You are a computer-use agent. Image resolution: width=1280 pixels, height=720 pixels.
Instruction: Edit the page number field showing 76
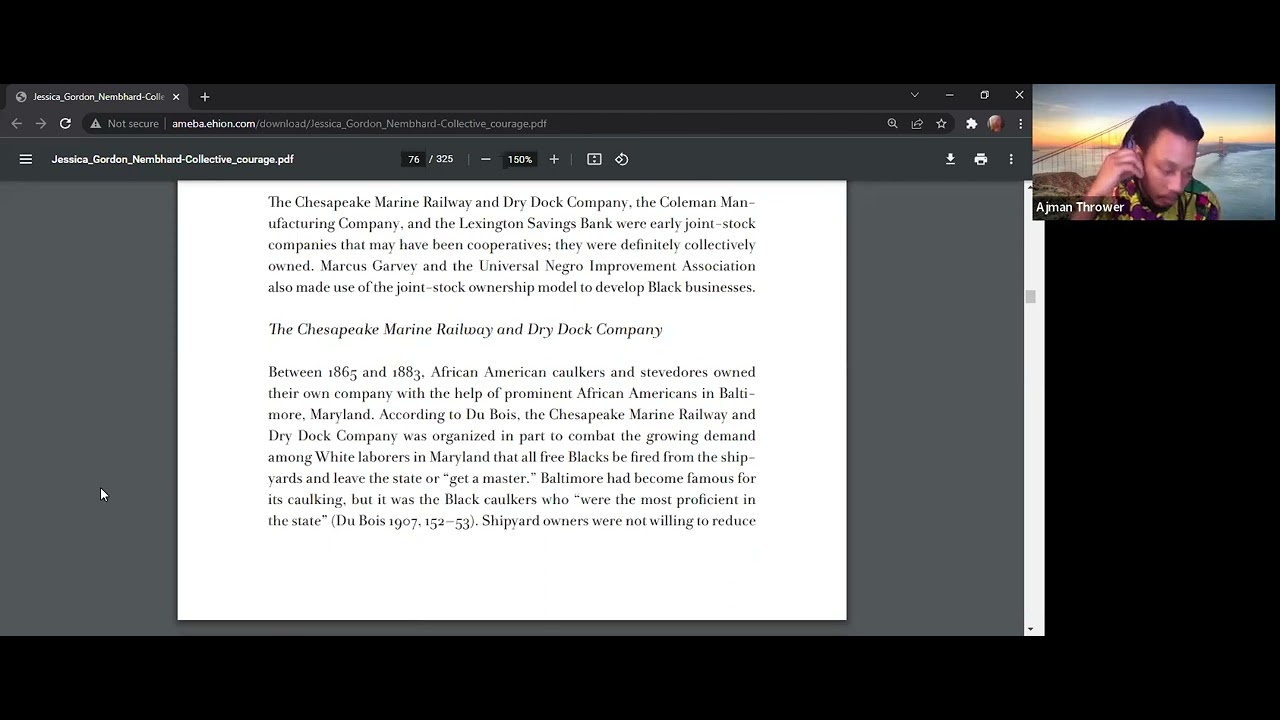tap(414, 159)
